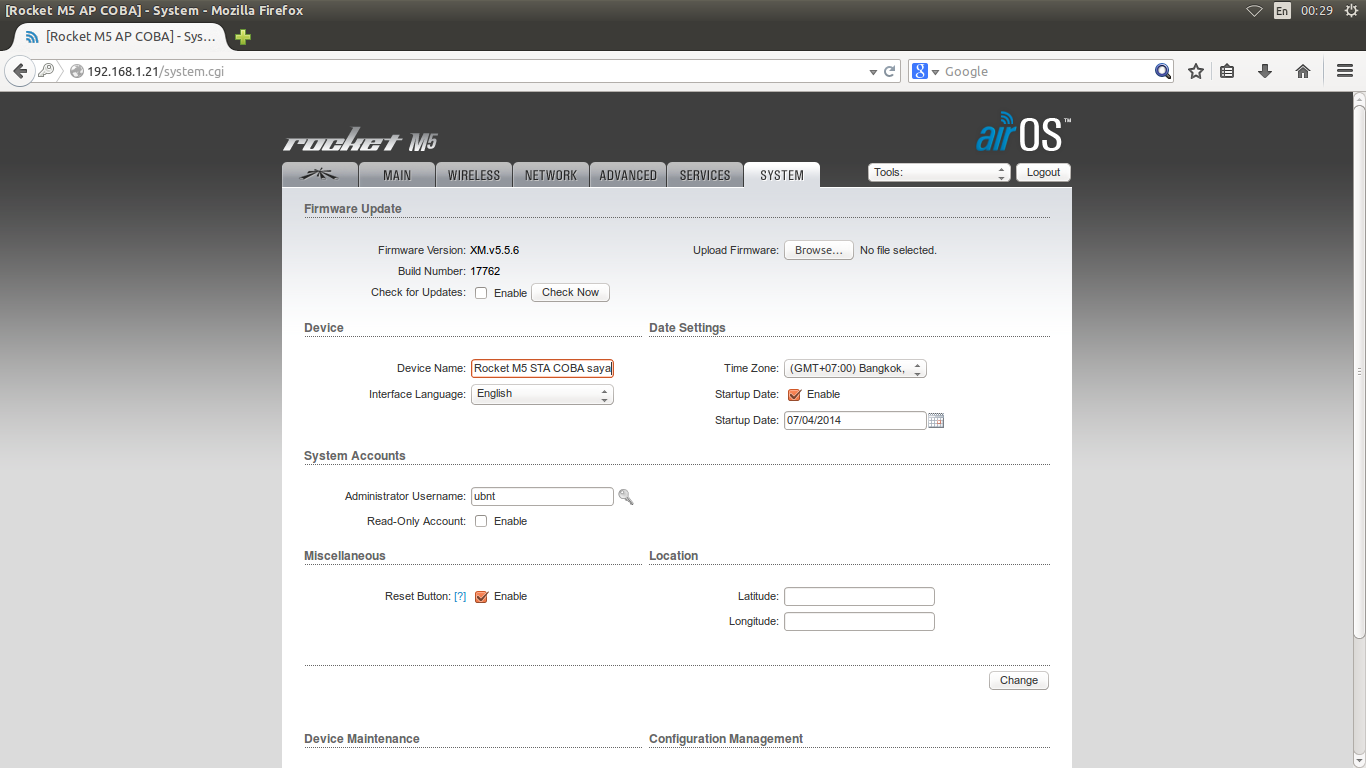
Task: Open the Firefox hamburger menu
Action: pos(1345,71)
